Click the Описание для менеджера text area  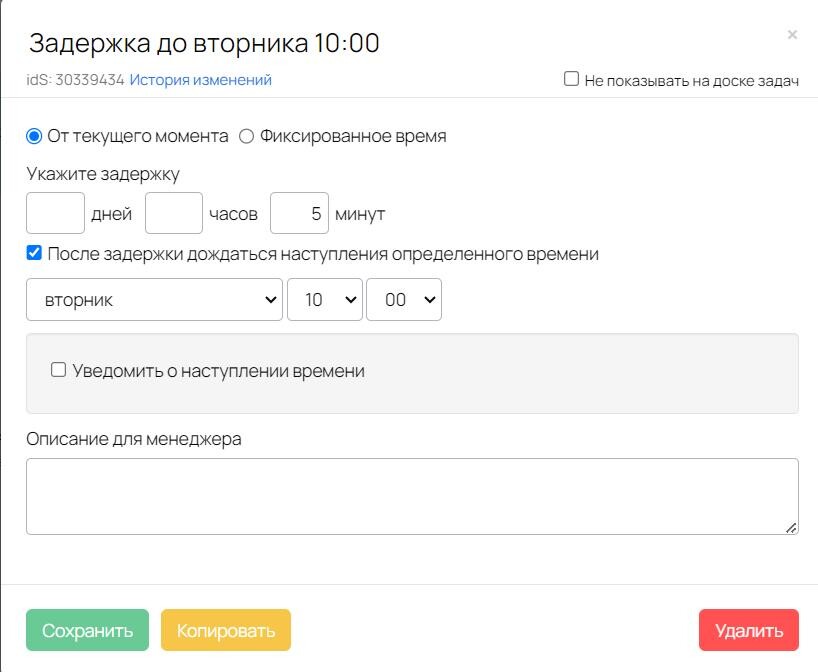click(411, 496)
